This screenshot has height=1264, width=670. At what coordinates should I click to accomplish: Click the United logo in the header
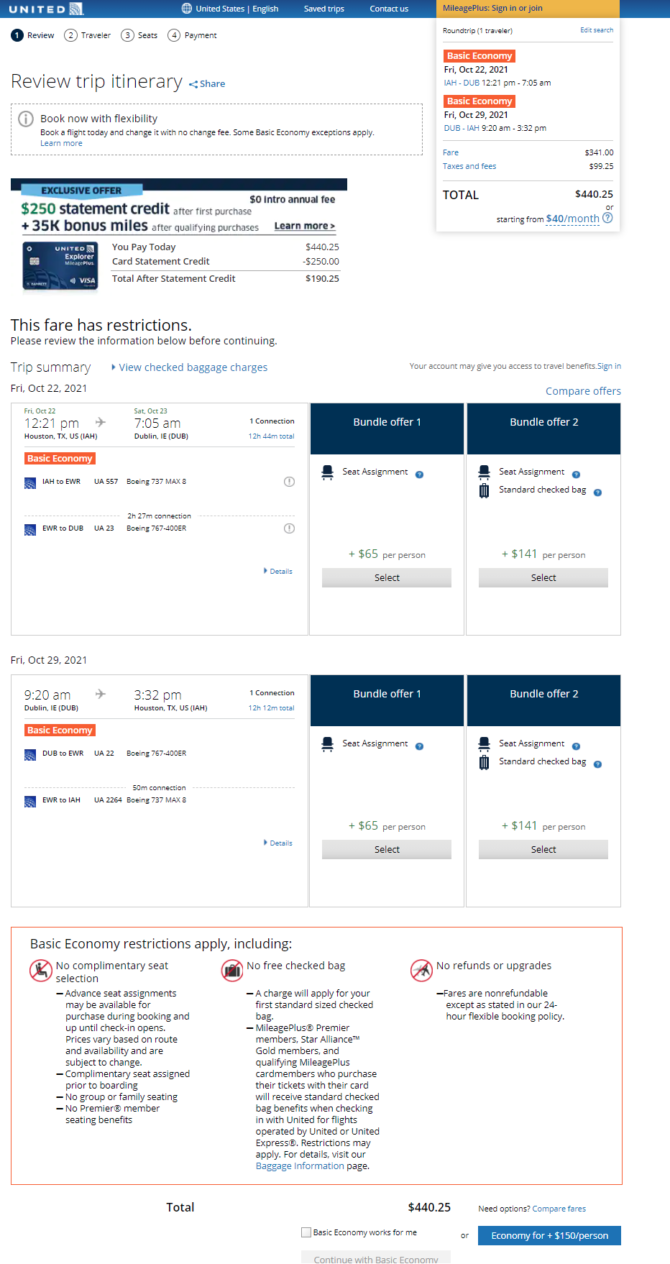[44, 9]
